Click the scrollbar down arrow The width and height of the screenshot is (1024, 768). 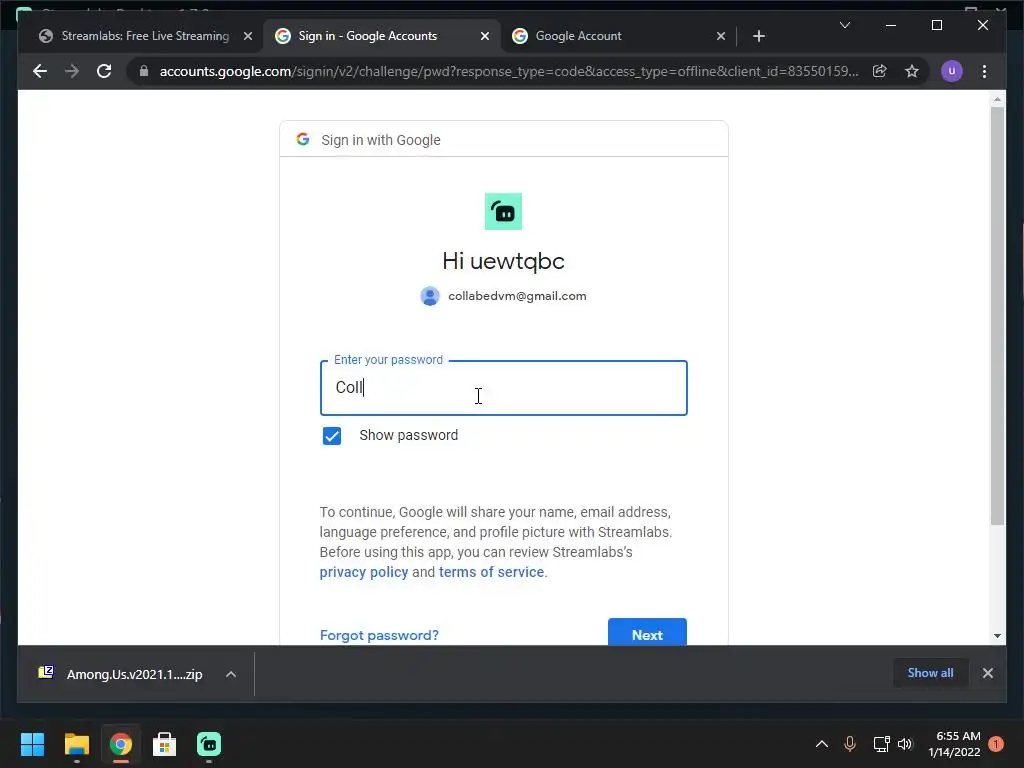tap(997, 635)
